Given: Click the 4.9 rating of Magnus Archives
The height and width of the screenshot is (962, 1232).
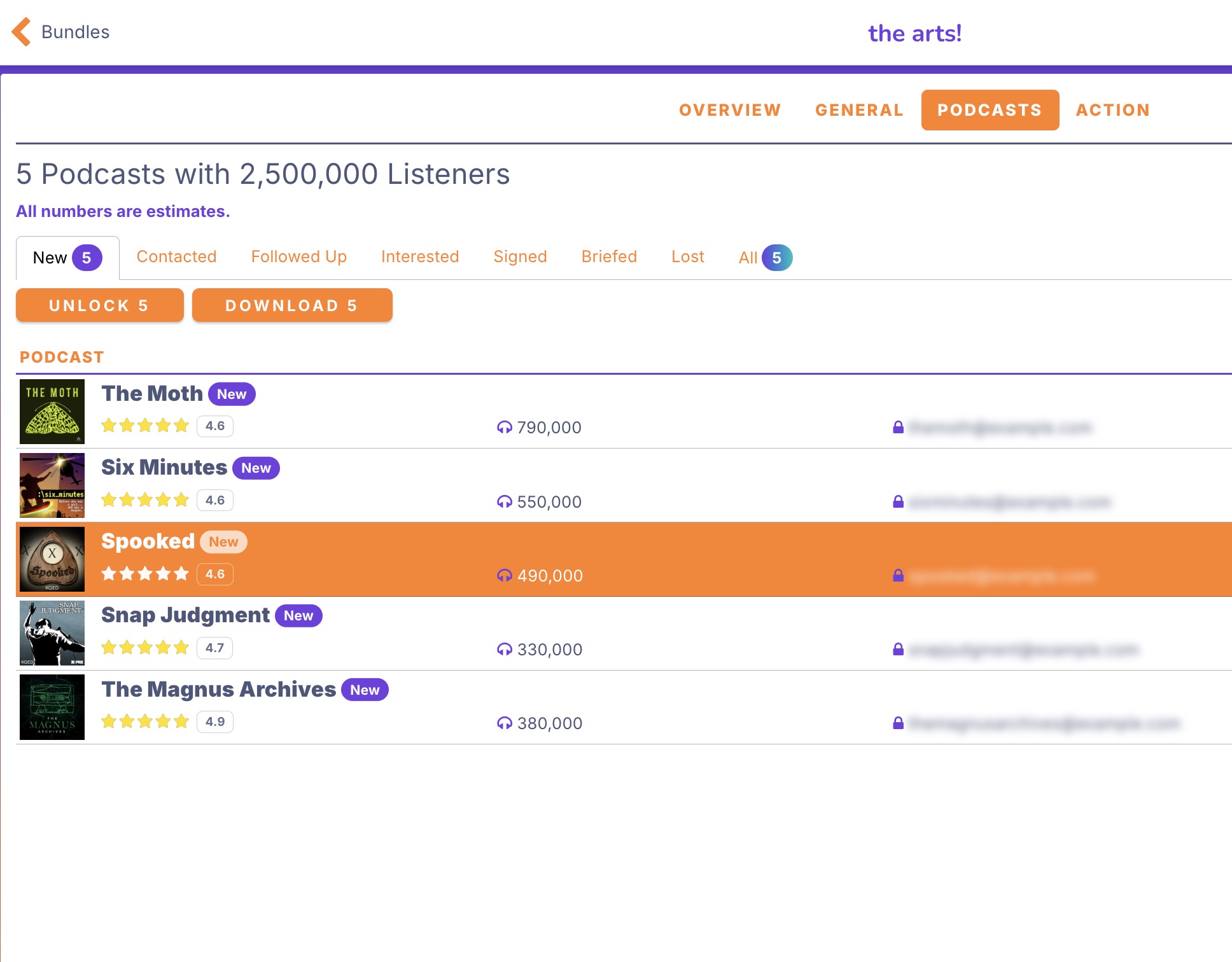Looking at the screenshot, I should (x=215, y=721).
